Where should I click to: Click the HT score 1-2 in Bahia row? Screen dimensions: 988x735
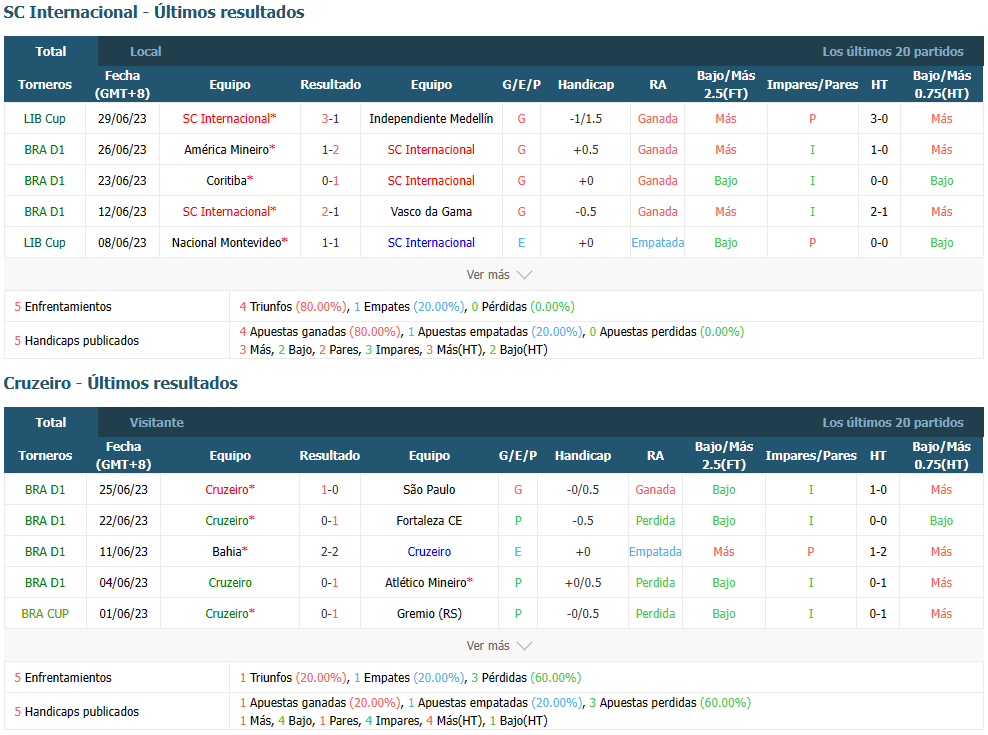pyautogui.click(x=878, y=552)
